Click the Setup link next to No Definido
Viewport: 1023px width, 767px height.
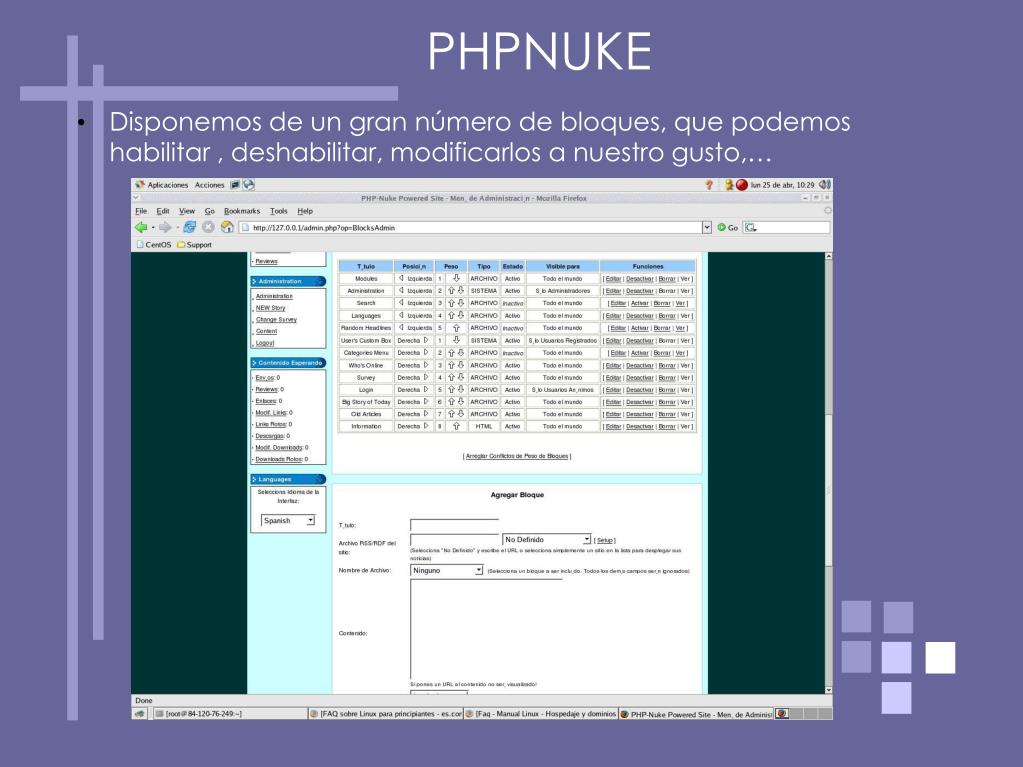605,541
